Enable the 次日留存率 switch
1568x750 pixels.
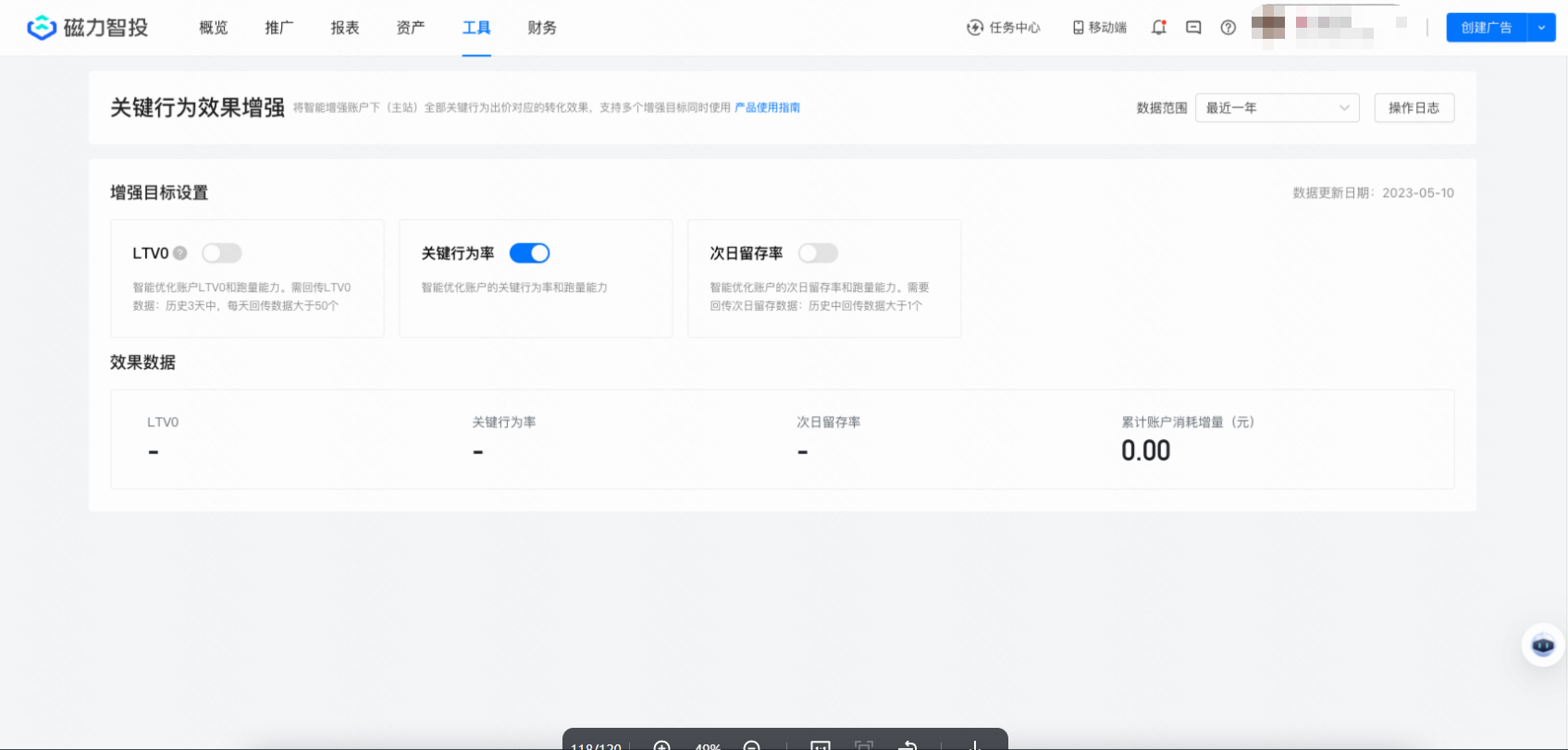click(x=819, y=253)
